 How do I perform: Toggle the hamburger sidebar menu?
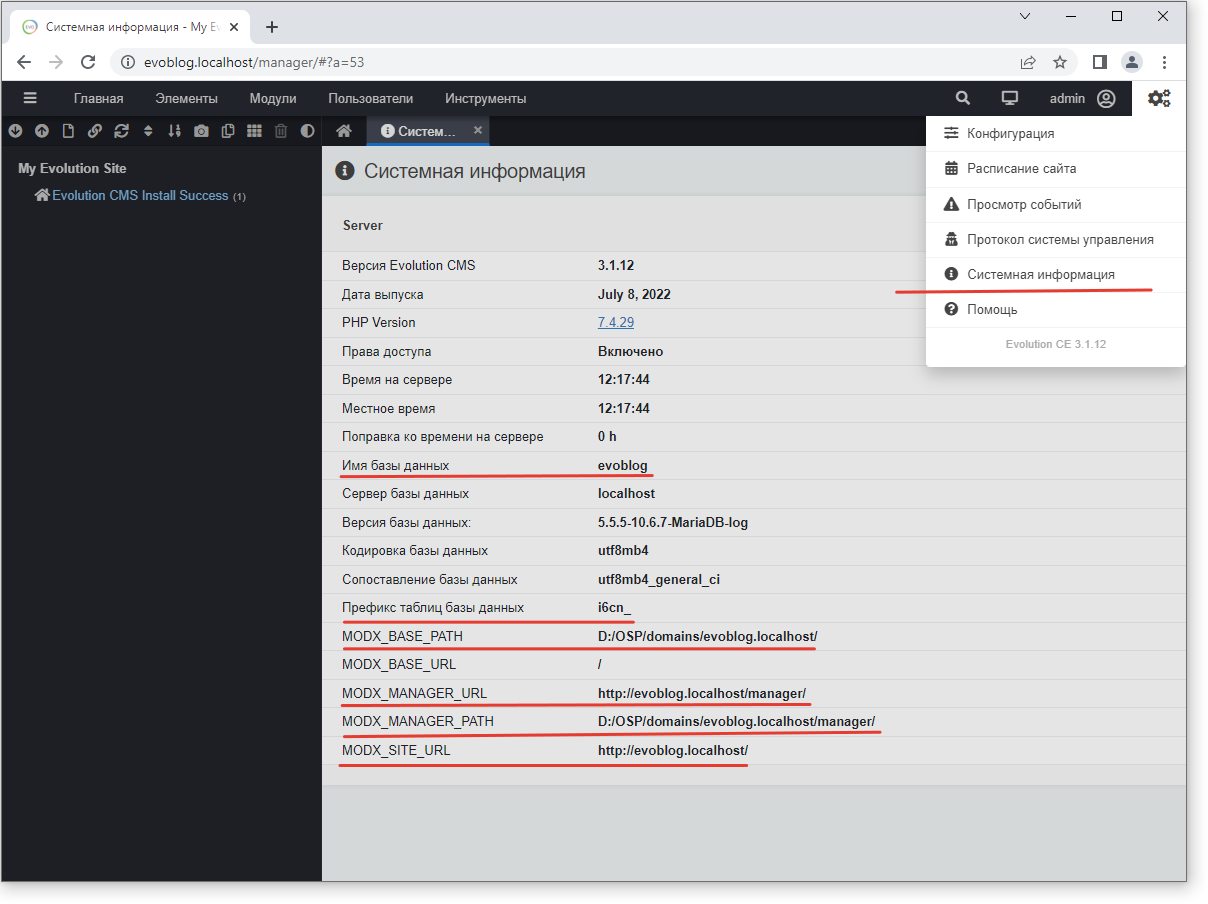(x=30, y=98)
